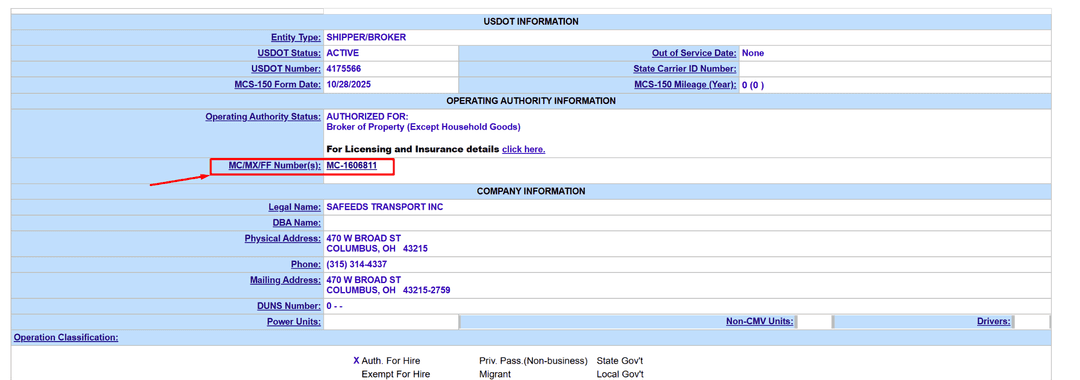Screen dimensions: 1080x380
Task: Select USDOT number 4175566
Action: pos(344,69)
